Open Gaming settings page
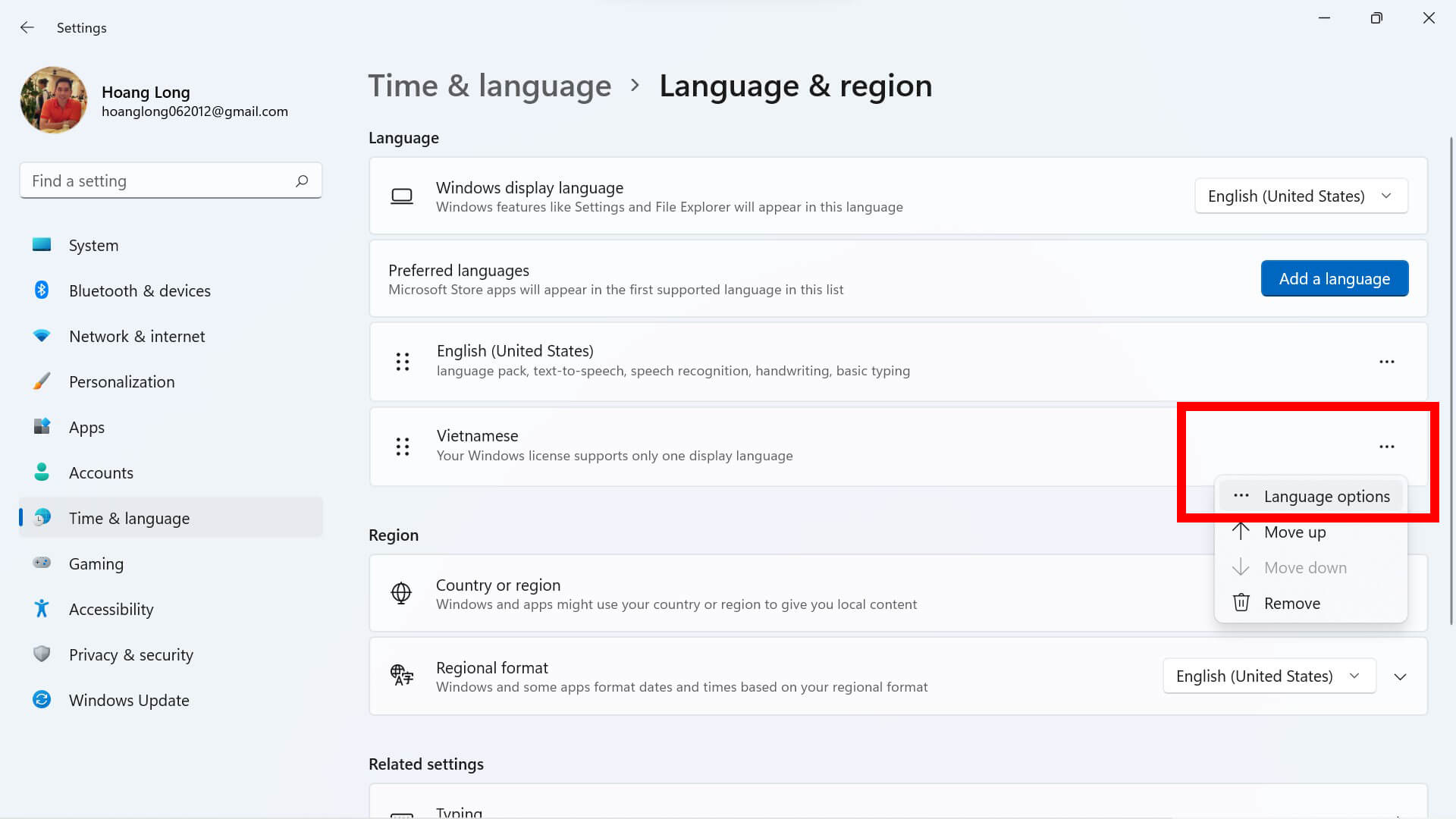This screenshot has width=1456, height=819. click(171, 563)
